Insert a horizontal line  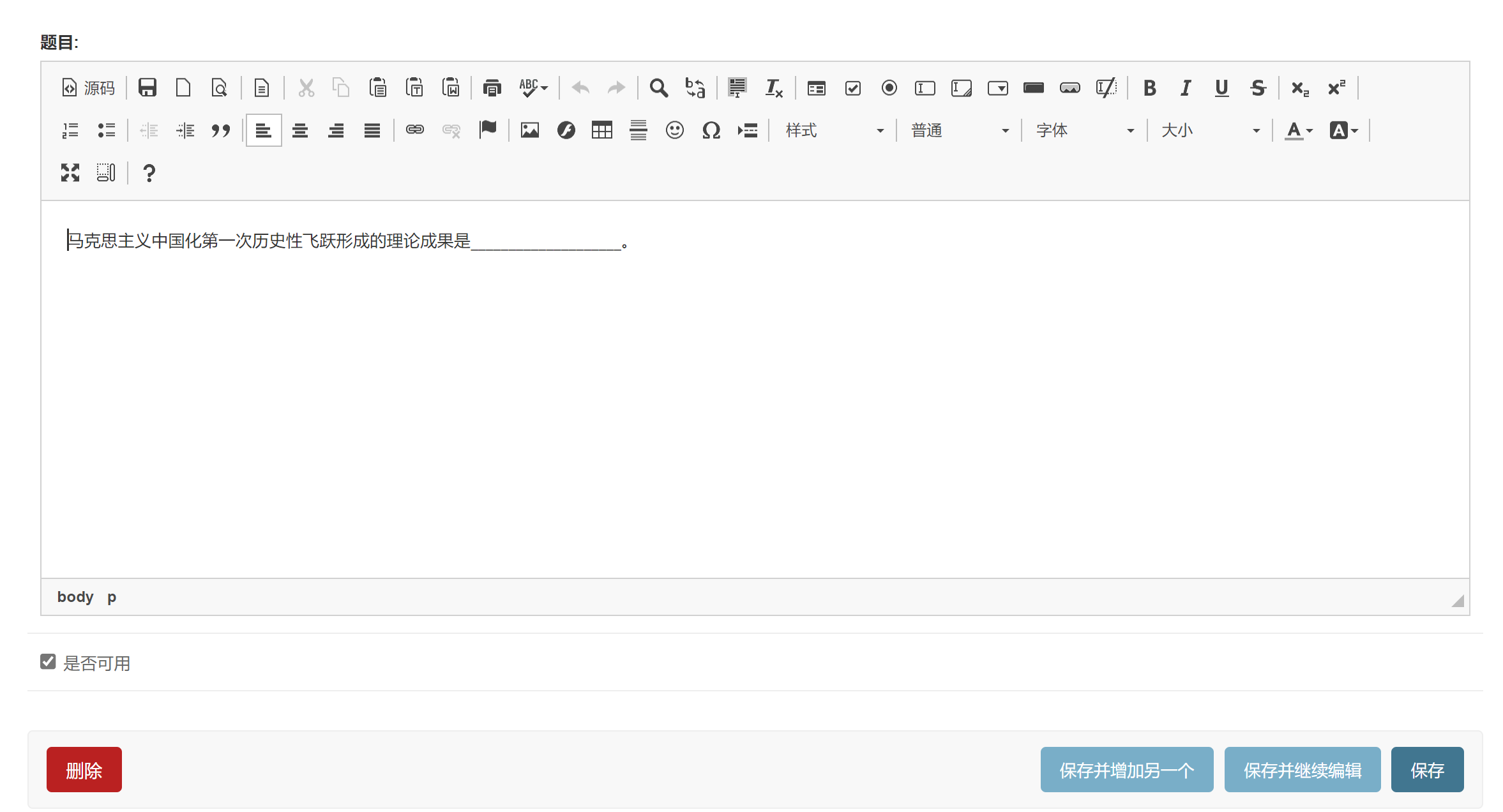[x=638, y=130]
